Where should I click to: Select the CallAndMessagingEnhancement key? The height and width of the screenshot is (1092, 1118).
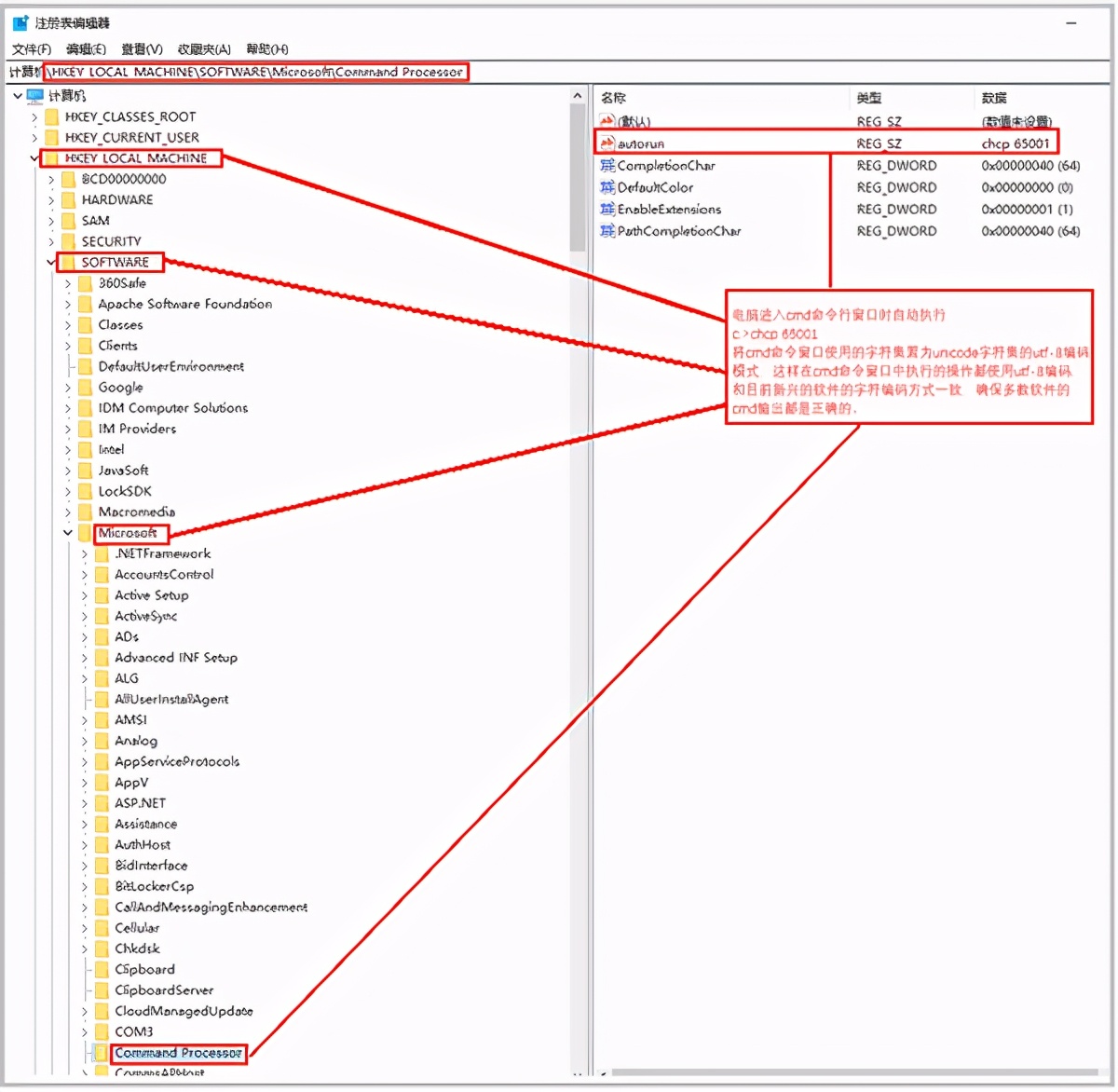tap(211, 908)
